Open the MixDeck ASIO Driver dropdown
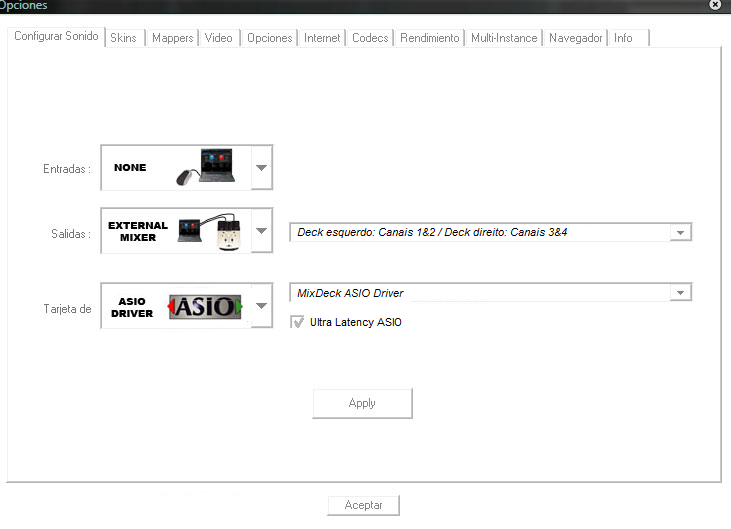Image resolution: width=731 pixels, height=529 pixels. point(680,293)
